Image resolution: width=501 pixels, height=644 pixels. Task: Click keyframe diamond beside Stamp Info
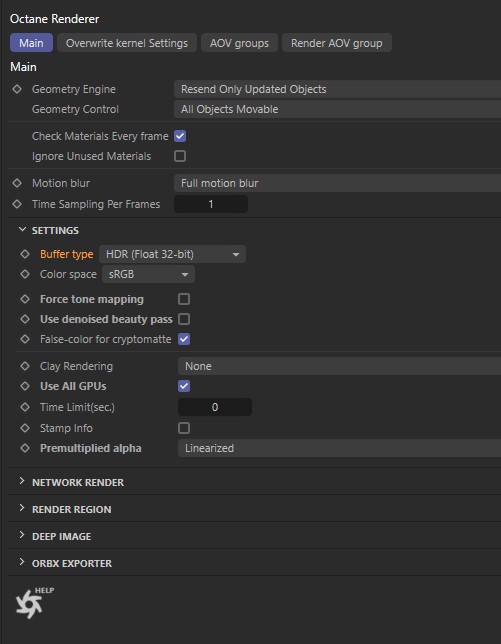25,428
